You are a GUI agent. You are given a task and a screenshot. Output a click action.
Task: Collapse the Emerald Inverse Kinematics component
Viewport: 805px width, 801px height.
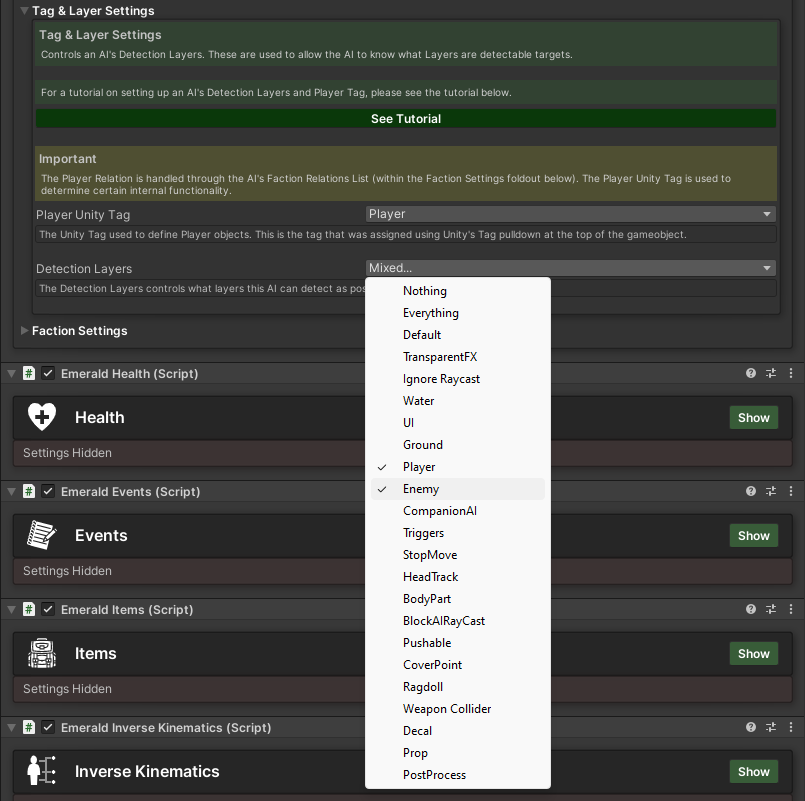coord(11,728)
